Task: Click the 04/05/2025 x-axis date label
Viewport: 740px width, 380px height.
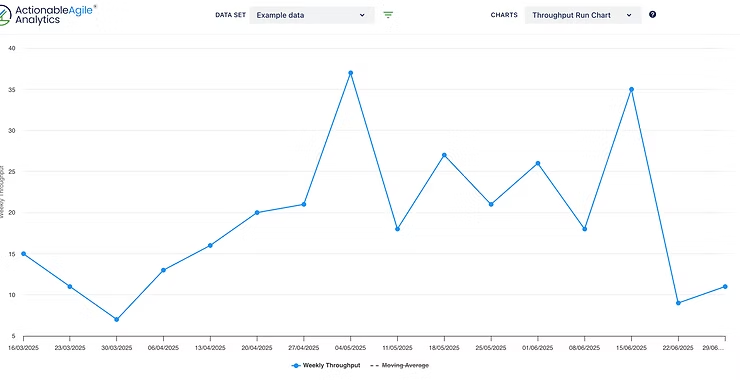Action: (x=350, y=348)
